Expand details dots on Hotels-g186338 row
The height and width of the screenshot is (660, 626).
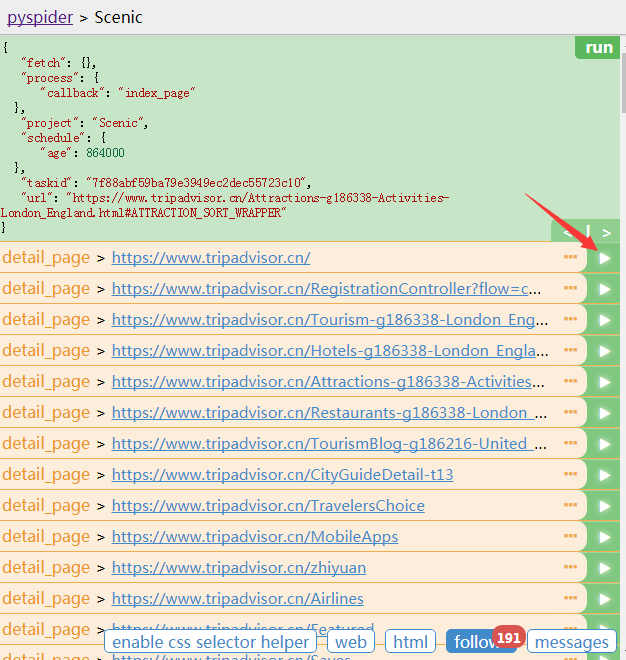pos(570,350)
